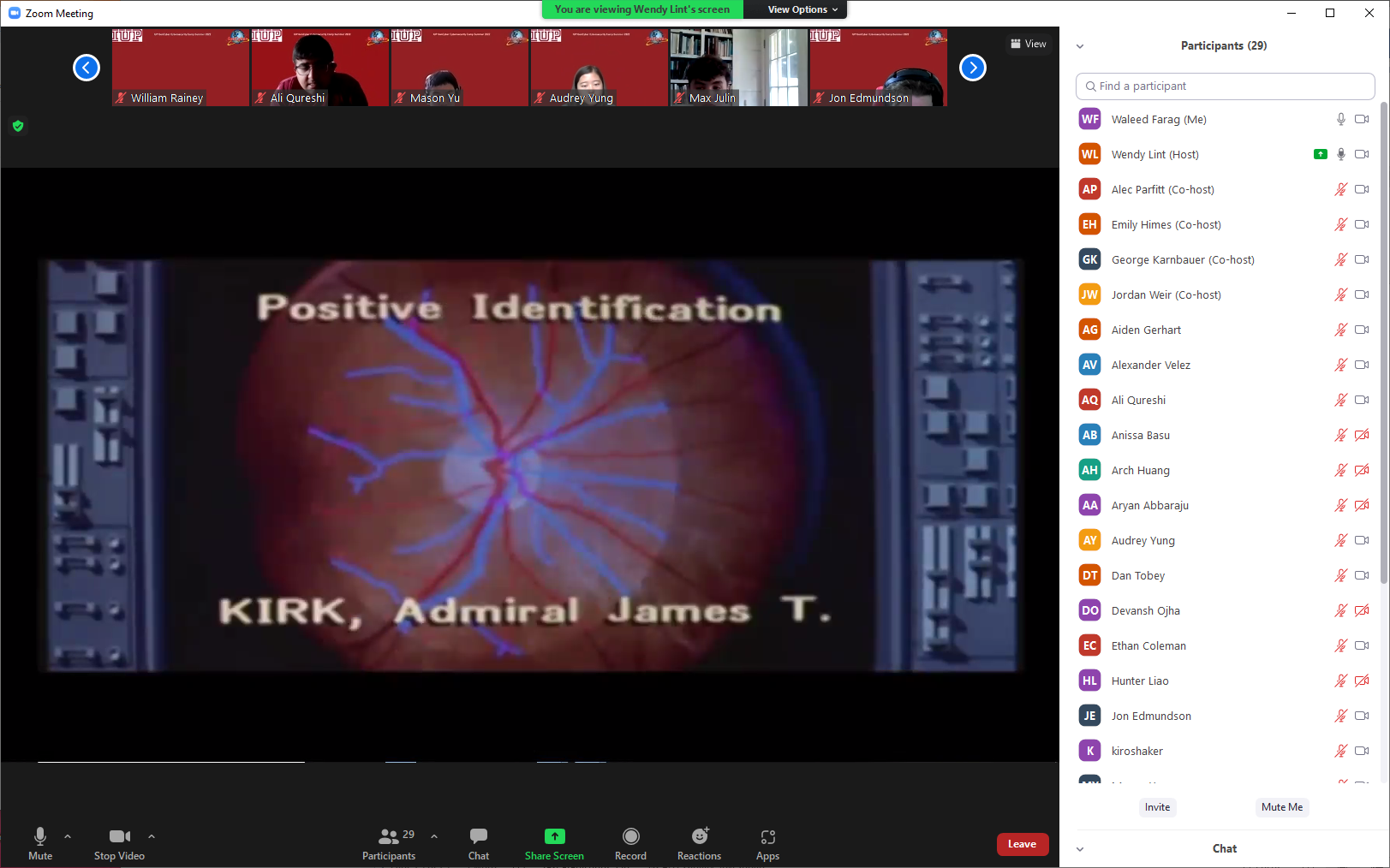Click the Find a participant search field
Image resolution: width=1390 pixels, height=868 pixels.
click(1225, 86)
